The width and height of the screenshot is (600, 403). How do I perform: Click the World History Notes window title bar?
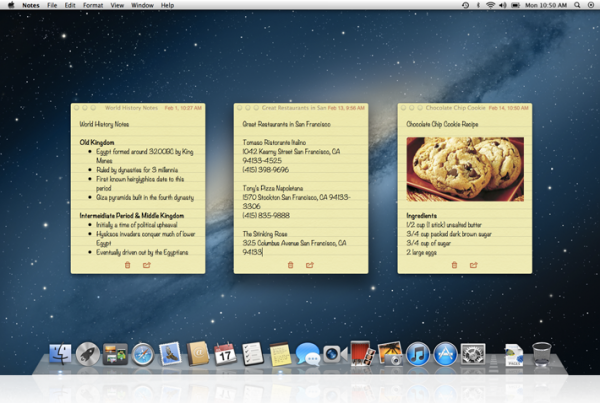click(x=138, y=108)
